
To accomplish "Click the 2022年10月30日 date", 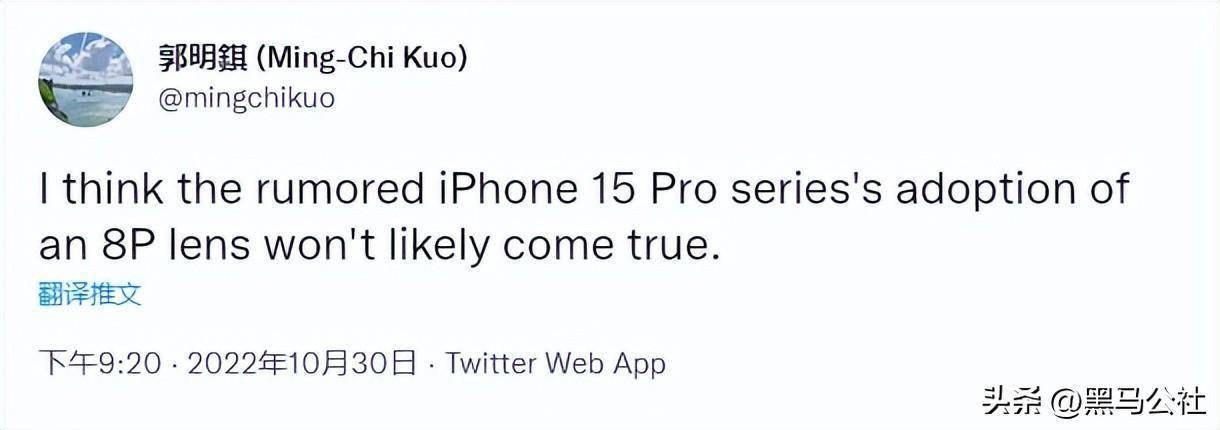I will (x=300, y=363).
